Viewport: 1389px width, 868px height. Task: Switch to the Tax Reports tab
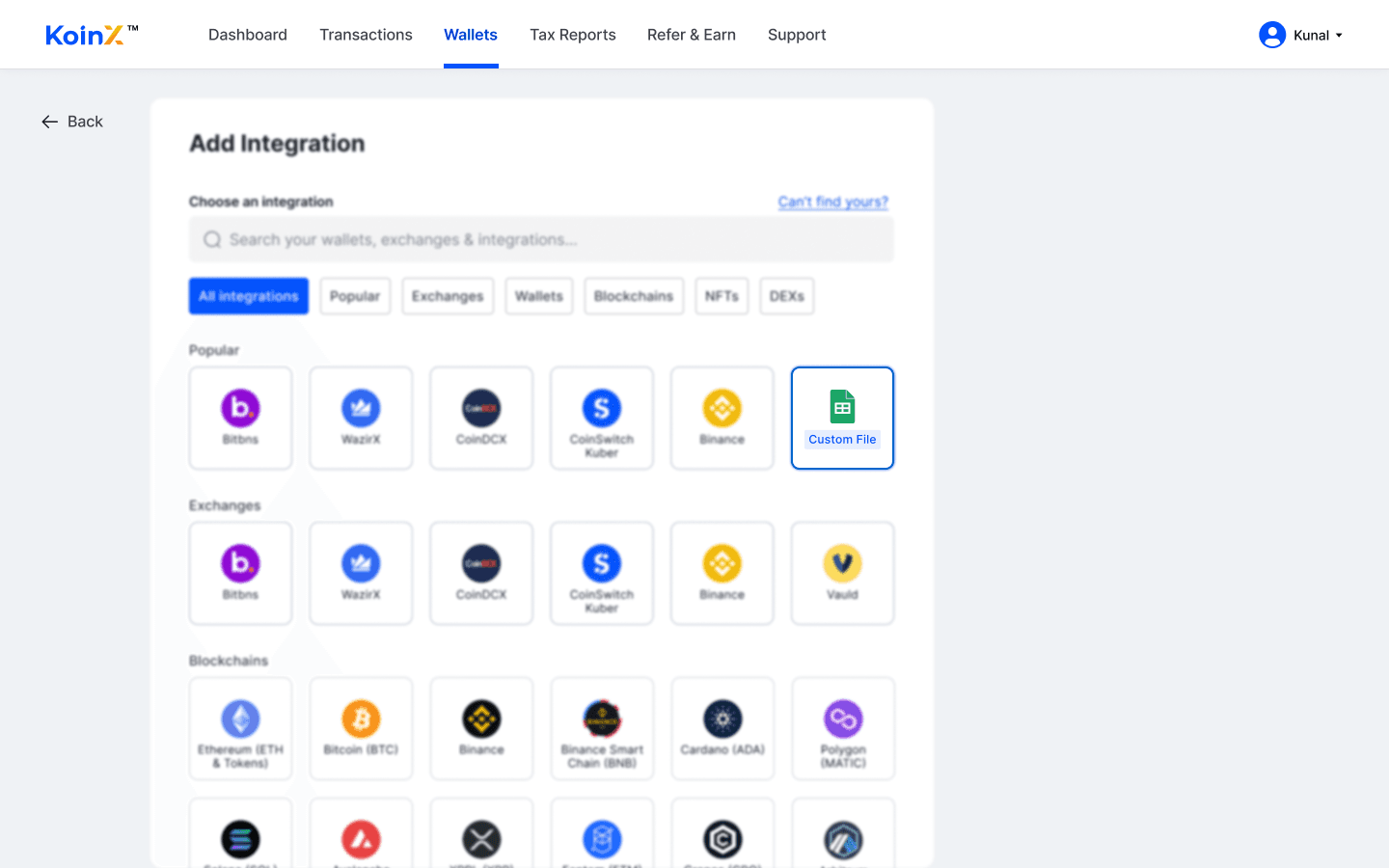tap(573, 35)
